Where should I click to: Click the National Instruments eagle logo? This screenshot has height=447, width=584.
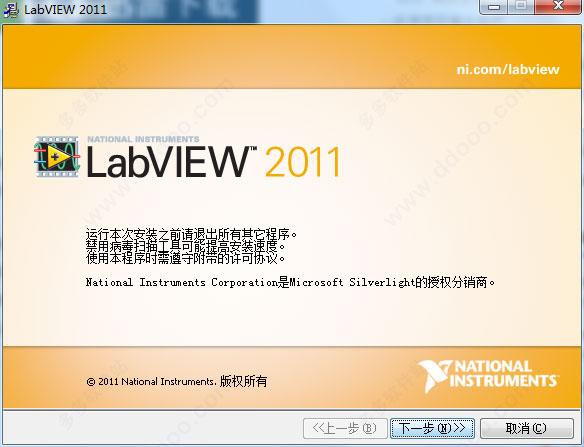tap(434, 376)
